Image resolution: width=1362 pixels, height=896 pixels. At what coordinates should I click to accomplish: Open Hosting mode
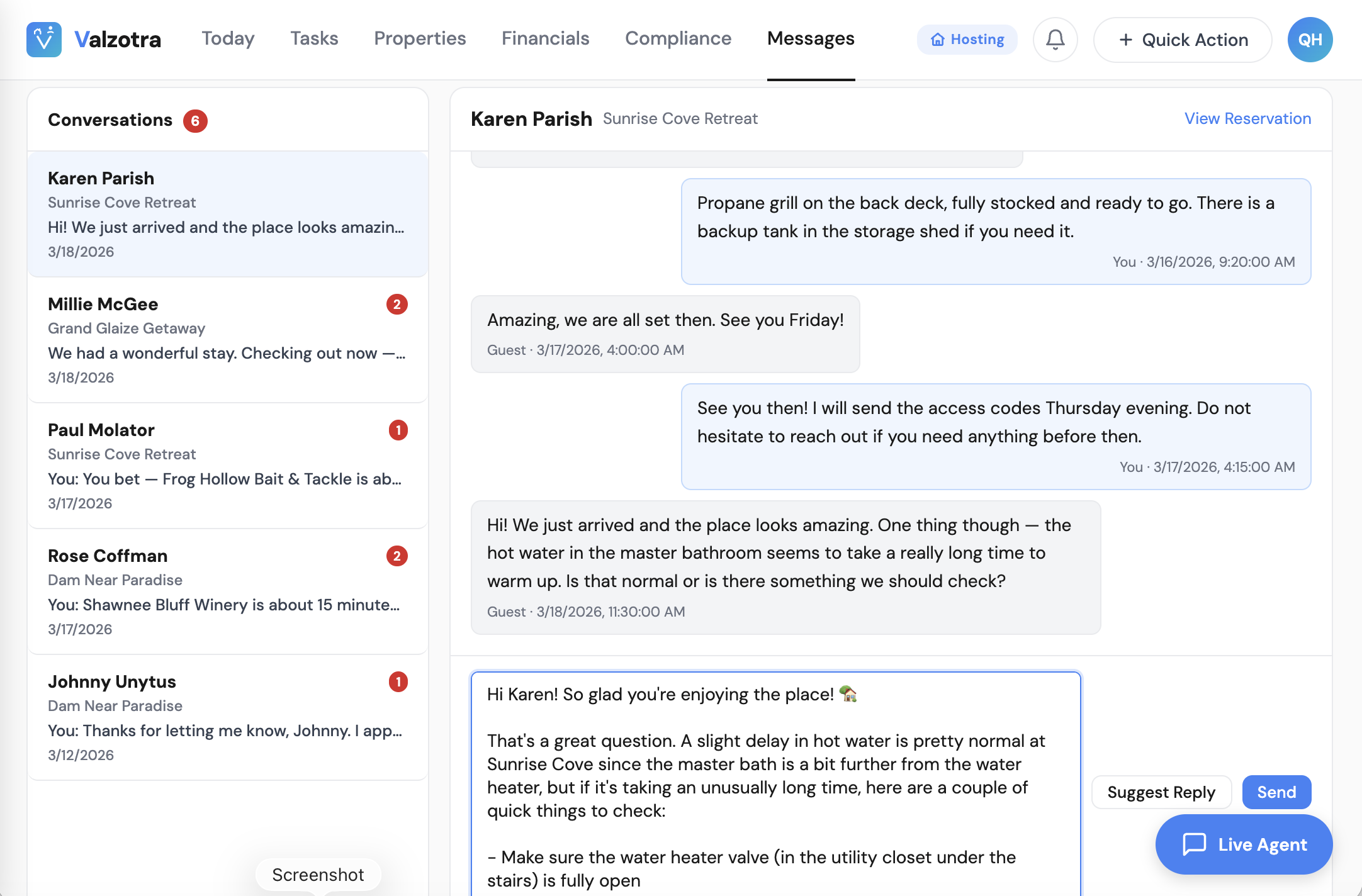[967, 39]
